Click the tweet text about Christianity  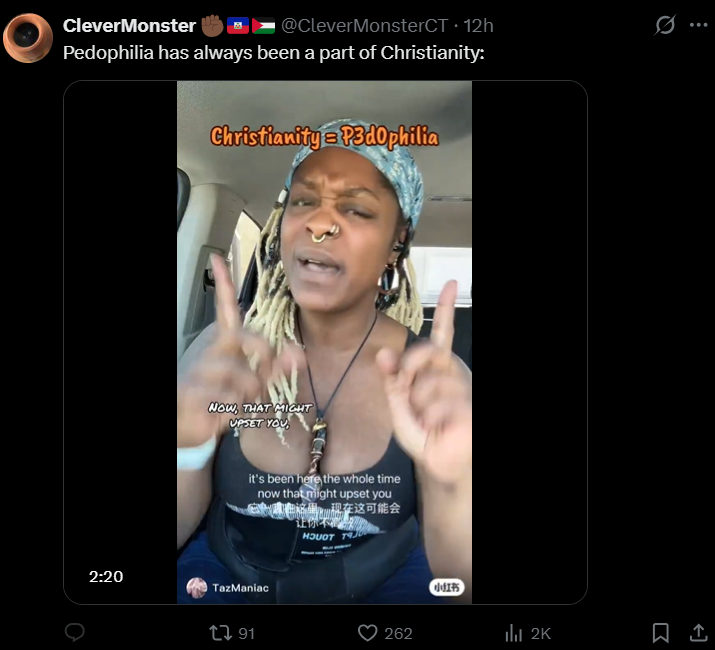[274, 53]
